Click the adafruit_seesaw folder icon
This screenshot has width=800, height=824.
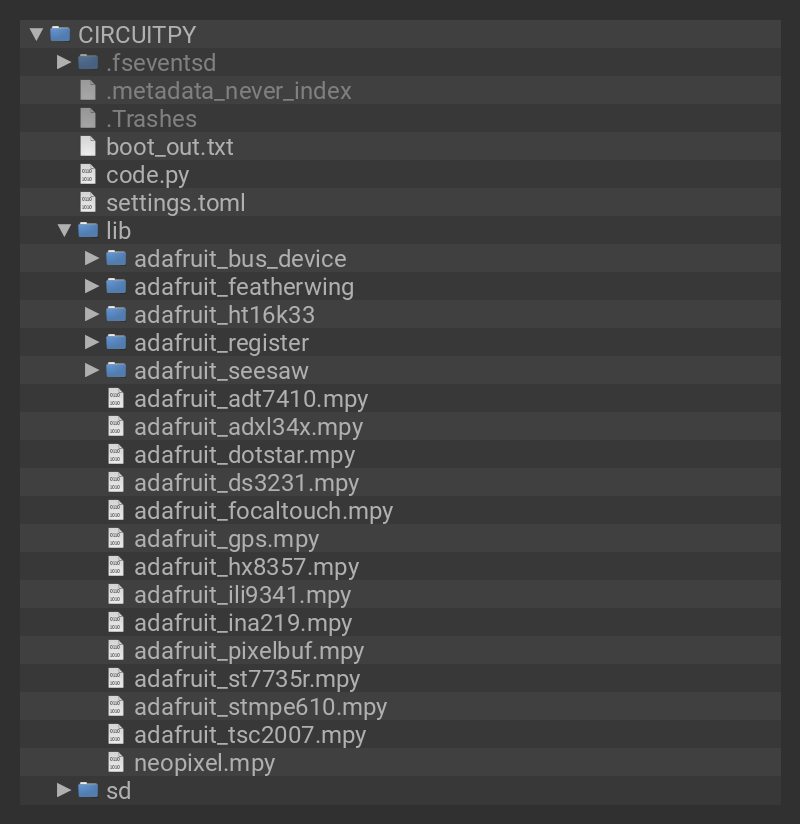[116, 370]
